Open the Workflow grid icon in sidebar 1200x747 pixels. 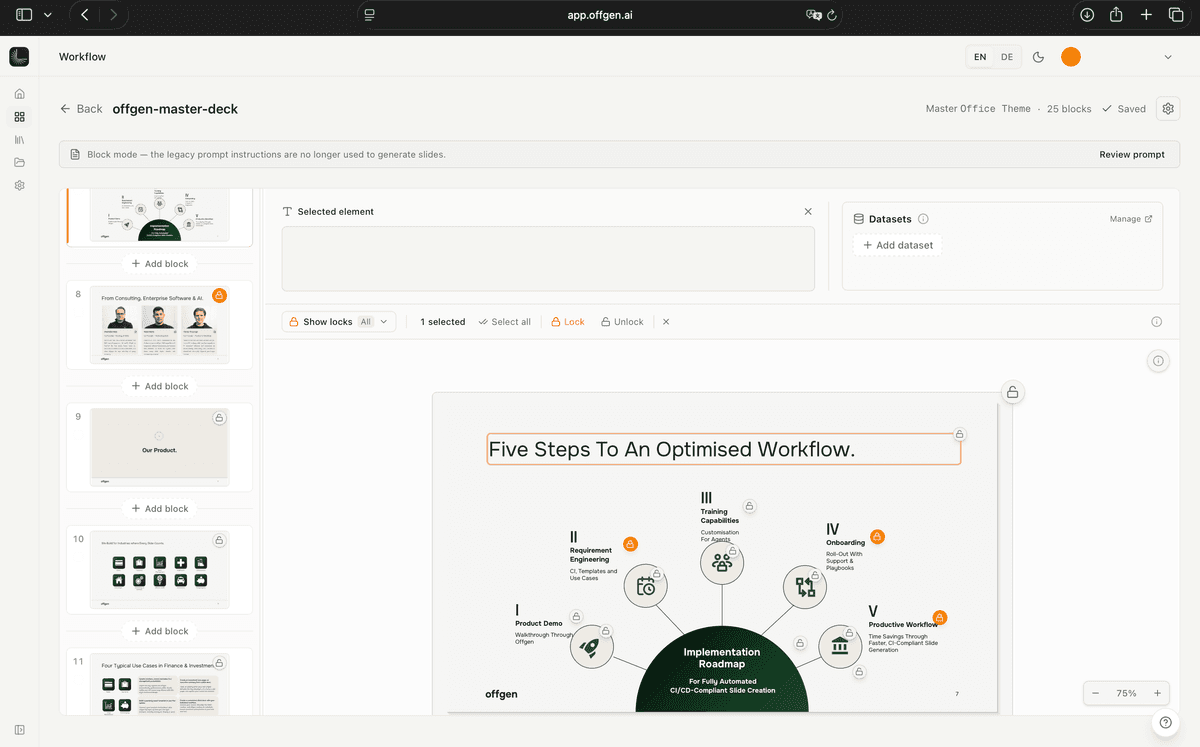pyautogui.click(x=19, y=117)
